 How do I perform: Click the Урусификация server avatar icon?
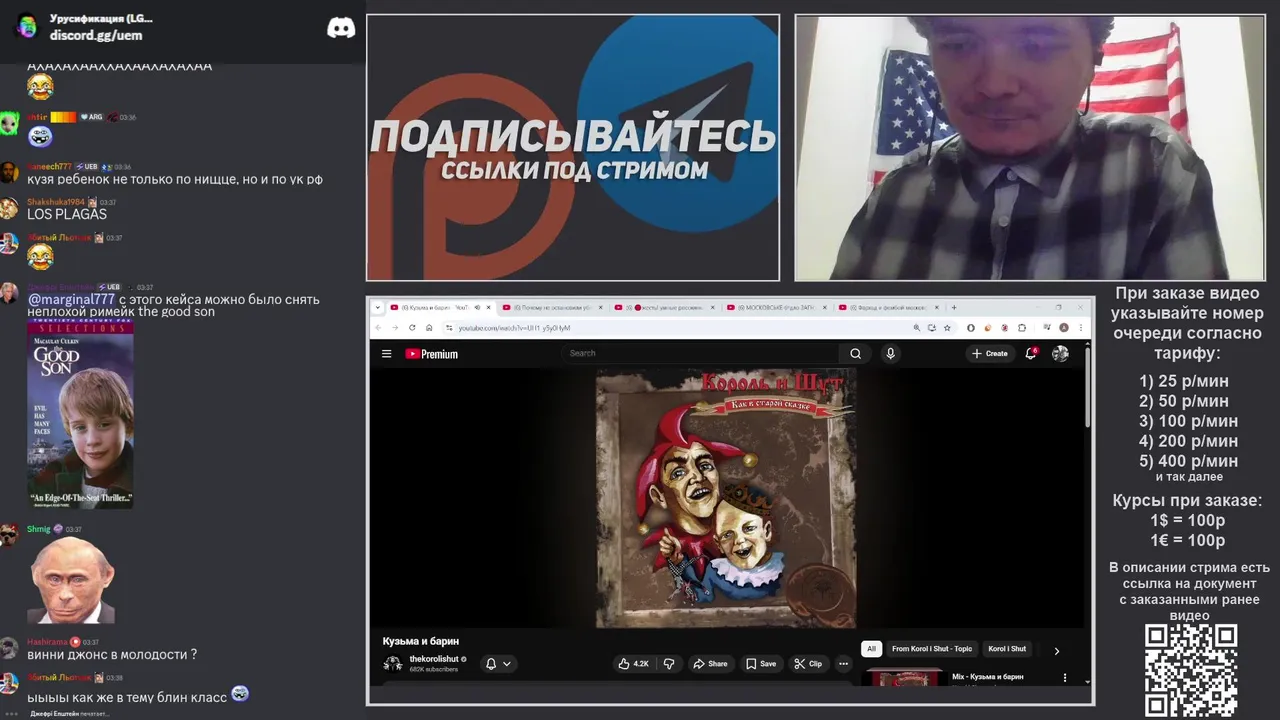27,26
